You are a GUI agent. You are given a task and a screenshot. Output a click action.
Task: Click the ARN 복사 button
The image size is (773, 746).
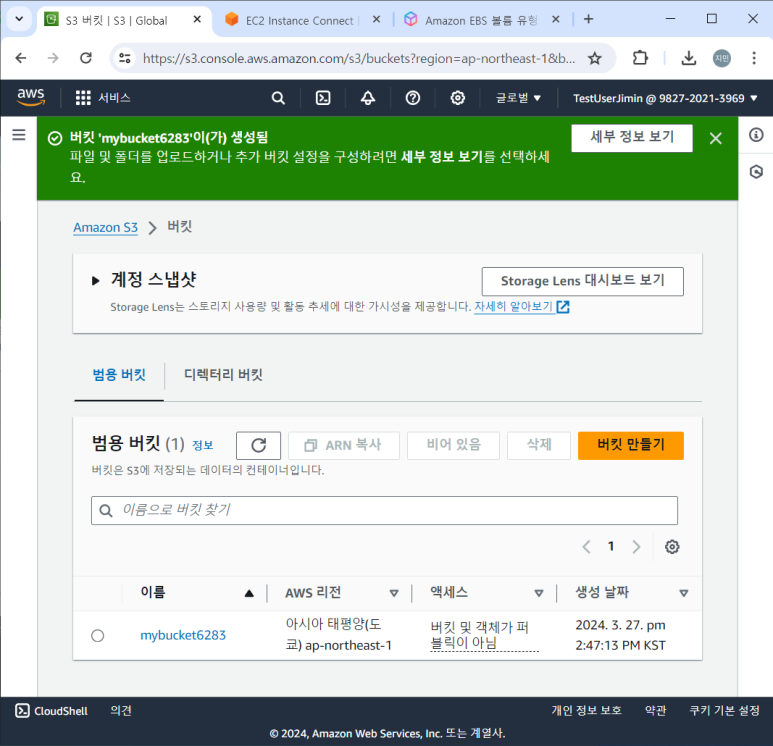344,445
